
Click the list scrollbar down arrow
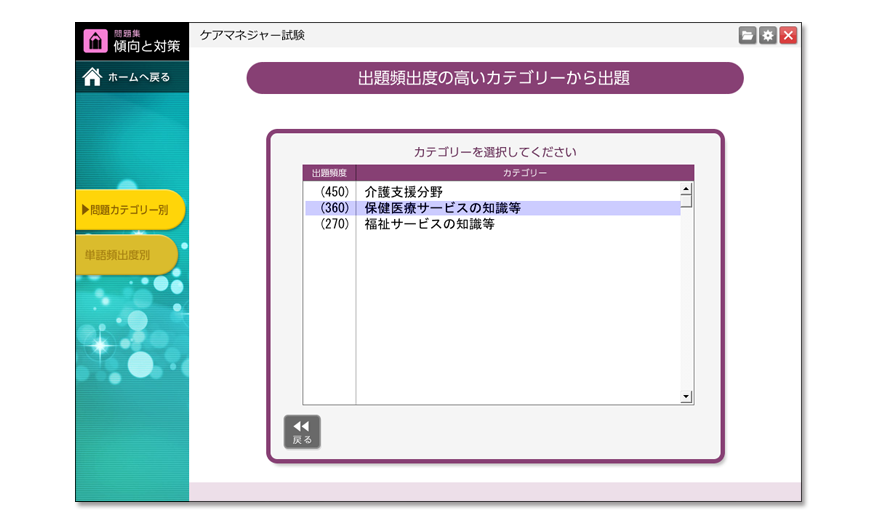[686, 397]
